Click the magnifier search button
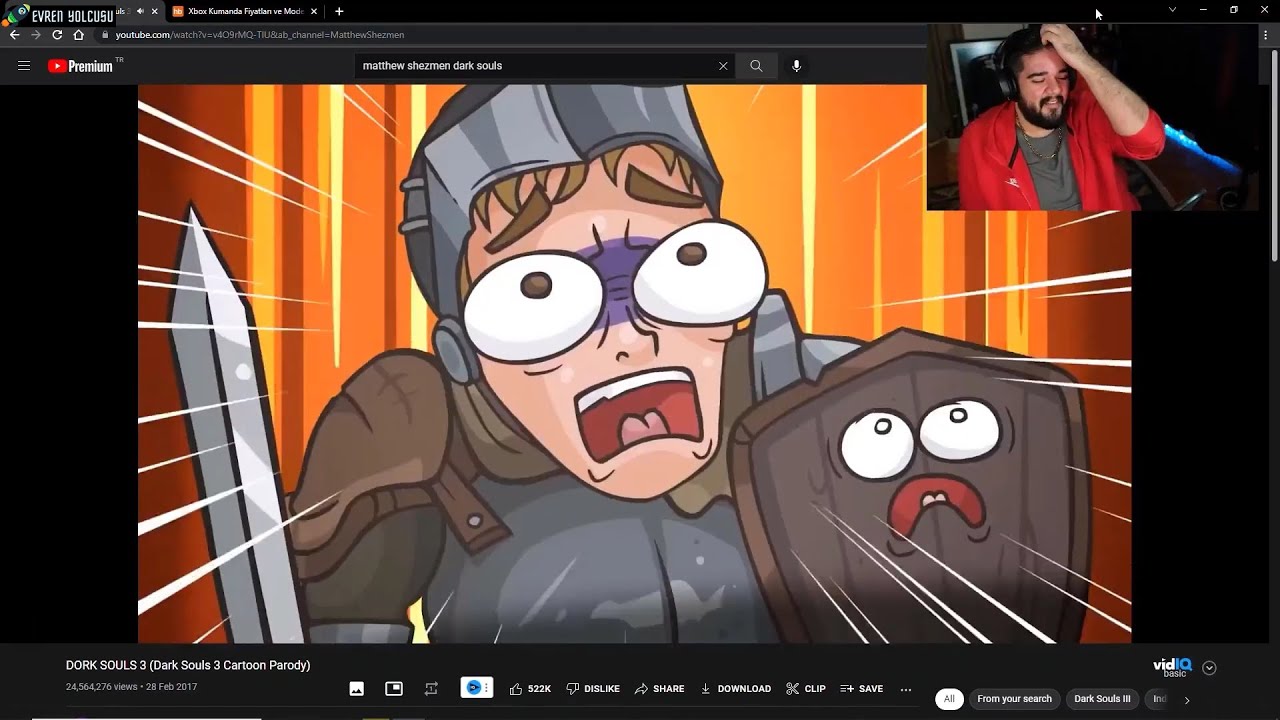Image resolution: width=1280 pixels, height=720 pixels. pyautogui.click(x=756, y=66)
